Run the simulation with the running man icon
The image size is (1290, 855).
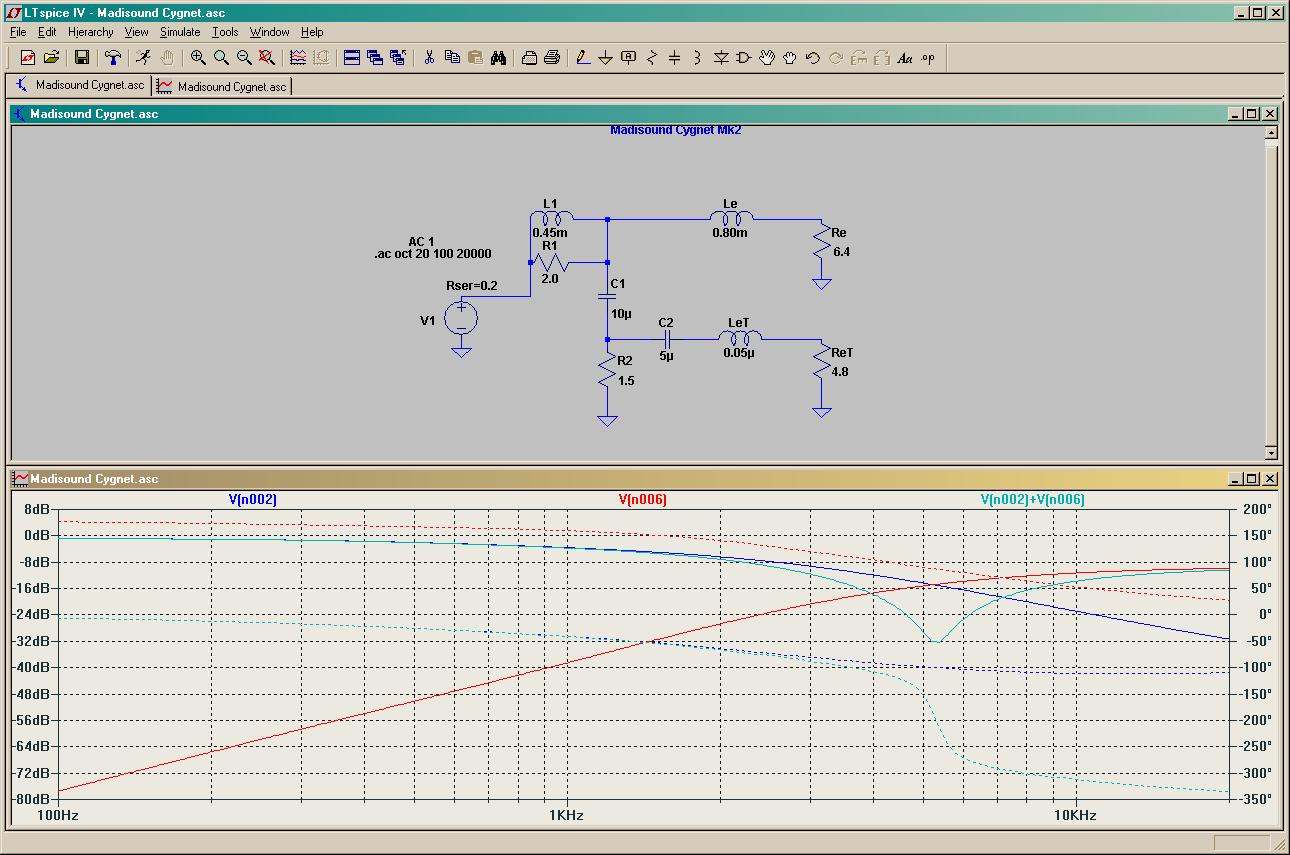click(x=144, y=58)
